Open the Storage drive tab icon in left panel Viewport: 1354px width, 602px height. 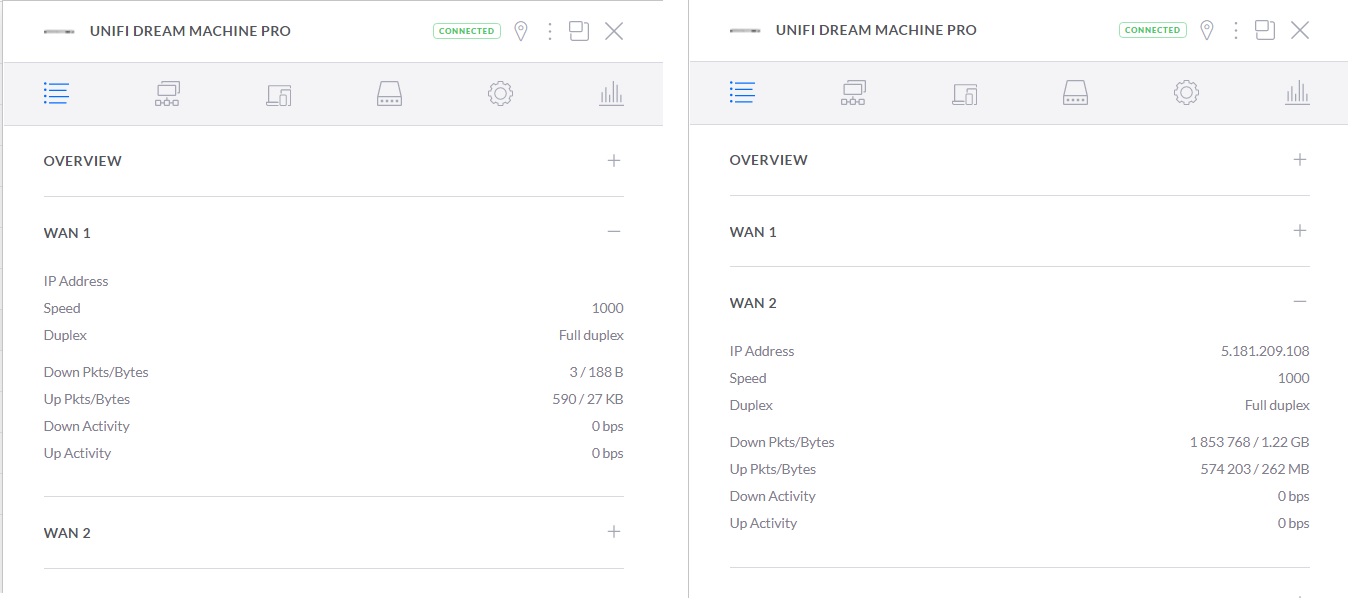pos(389,94)
